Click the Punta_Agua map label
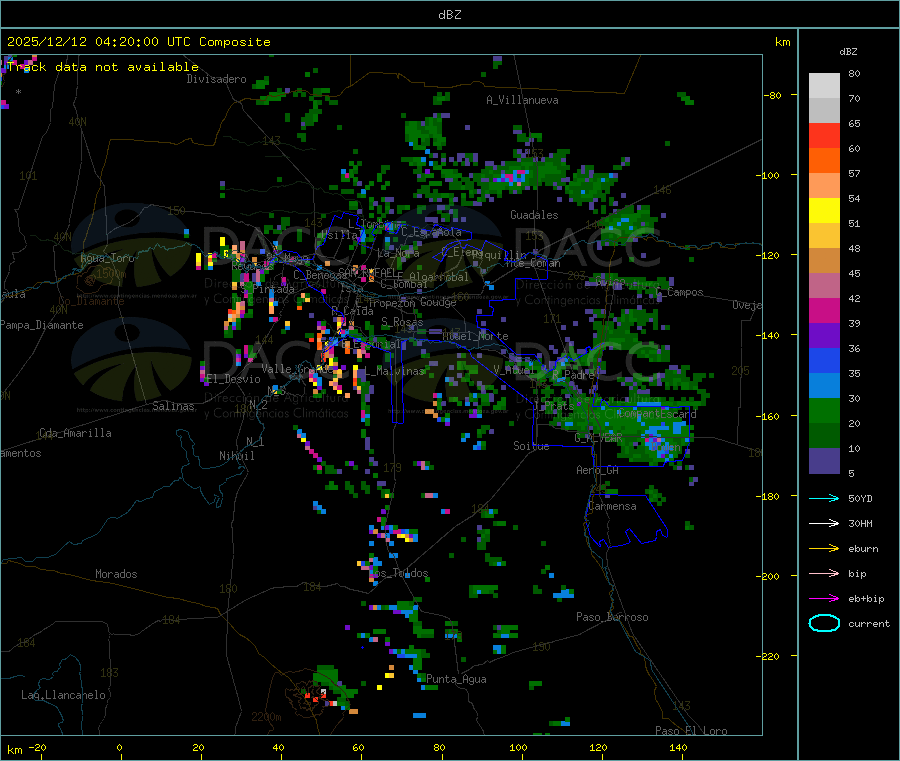Viewport: 900px width, 761px height. 456,679
